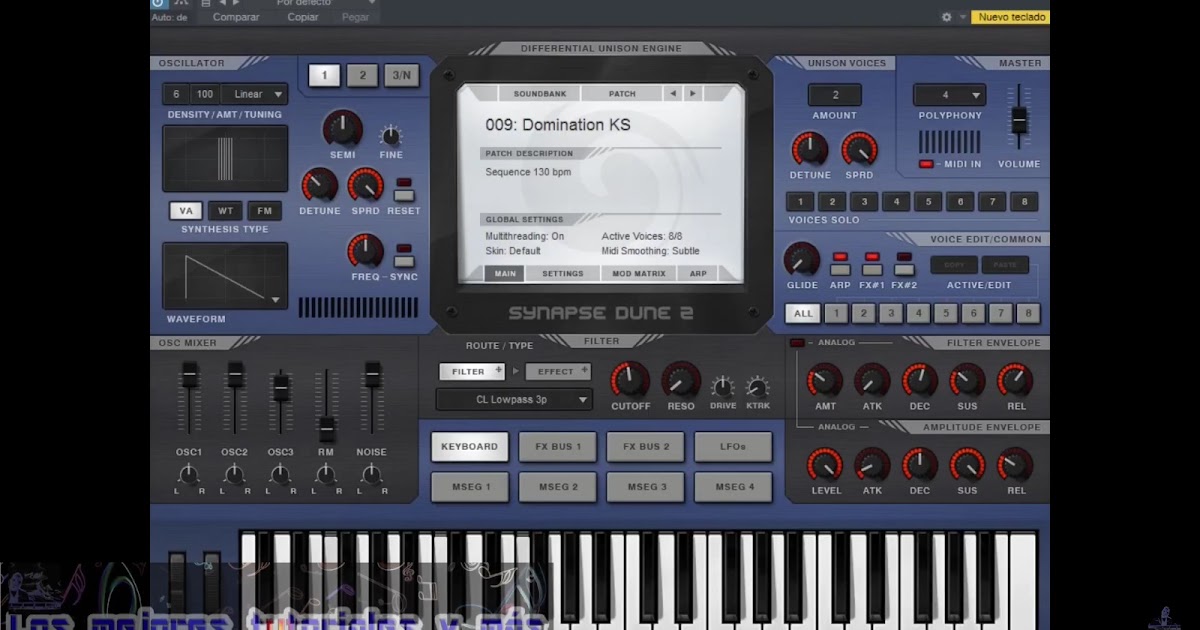Open the KEYBOARD modulation page
This screenshot has height=630, width=1200.
pos(470,446)
